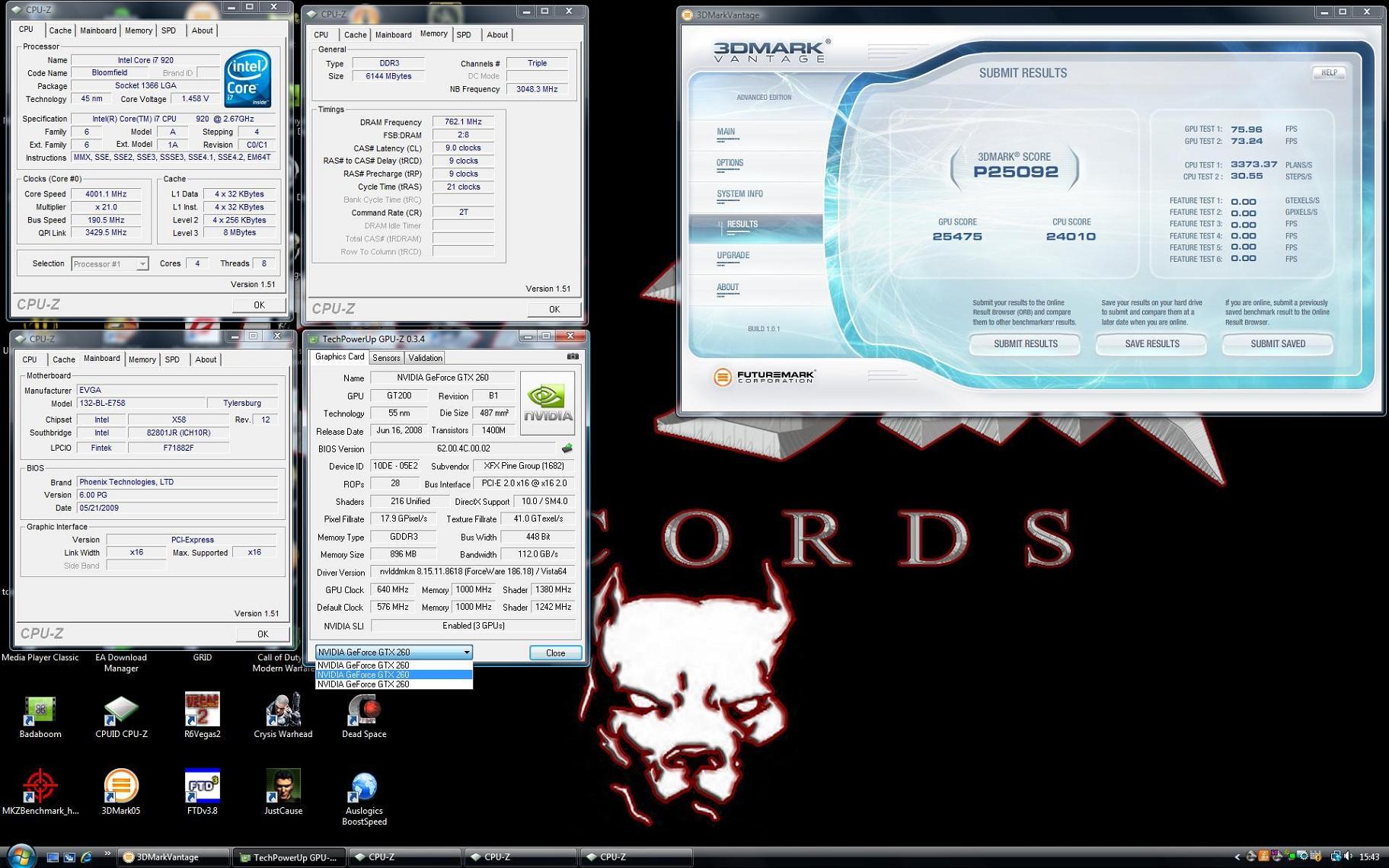Click the Windows Start orb
The width and height of the screenshot is (1389, 868).
pos(21,856)
